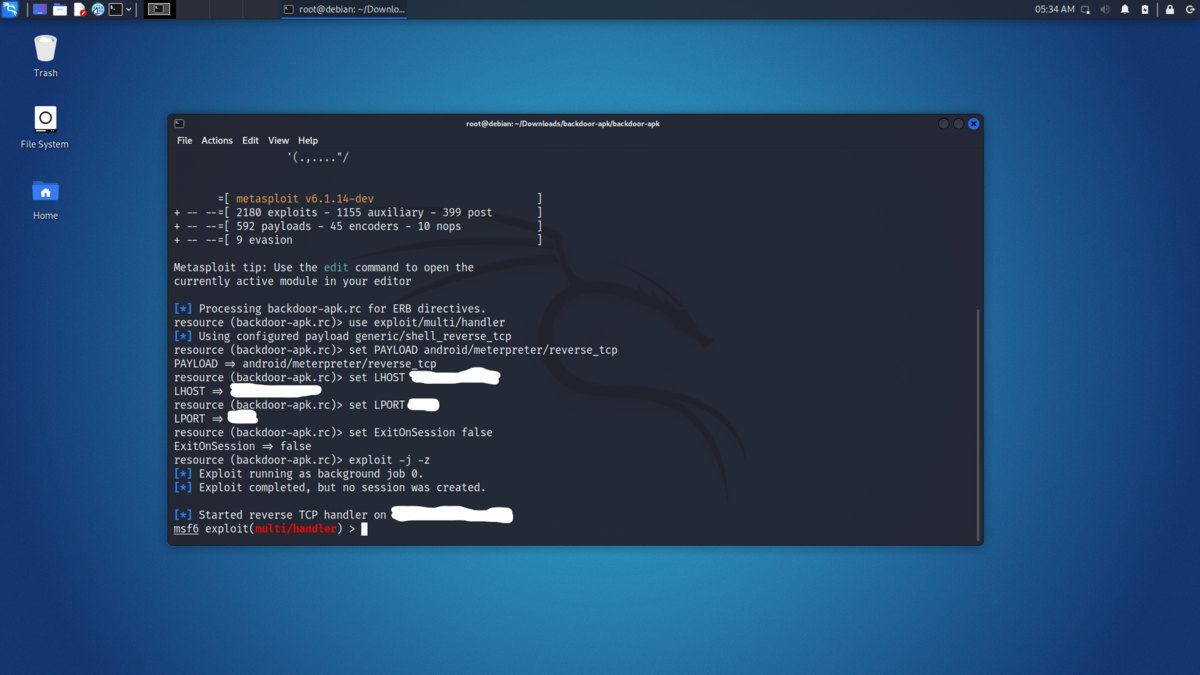
Task: Click 'Processing backdoor-apk.rc for ERB directives' line
Action: point(330,309)
